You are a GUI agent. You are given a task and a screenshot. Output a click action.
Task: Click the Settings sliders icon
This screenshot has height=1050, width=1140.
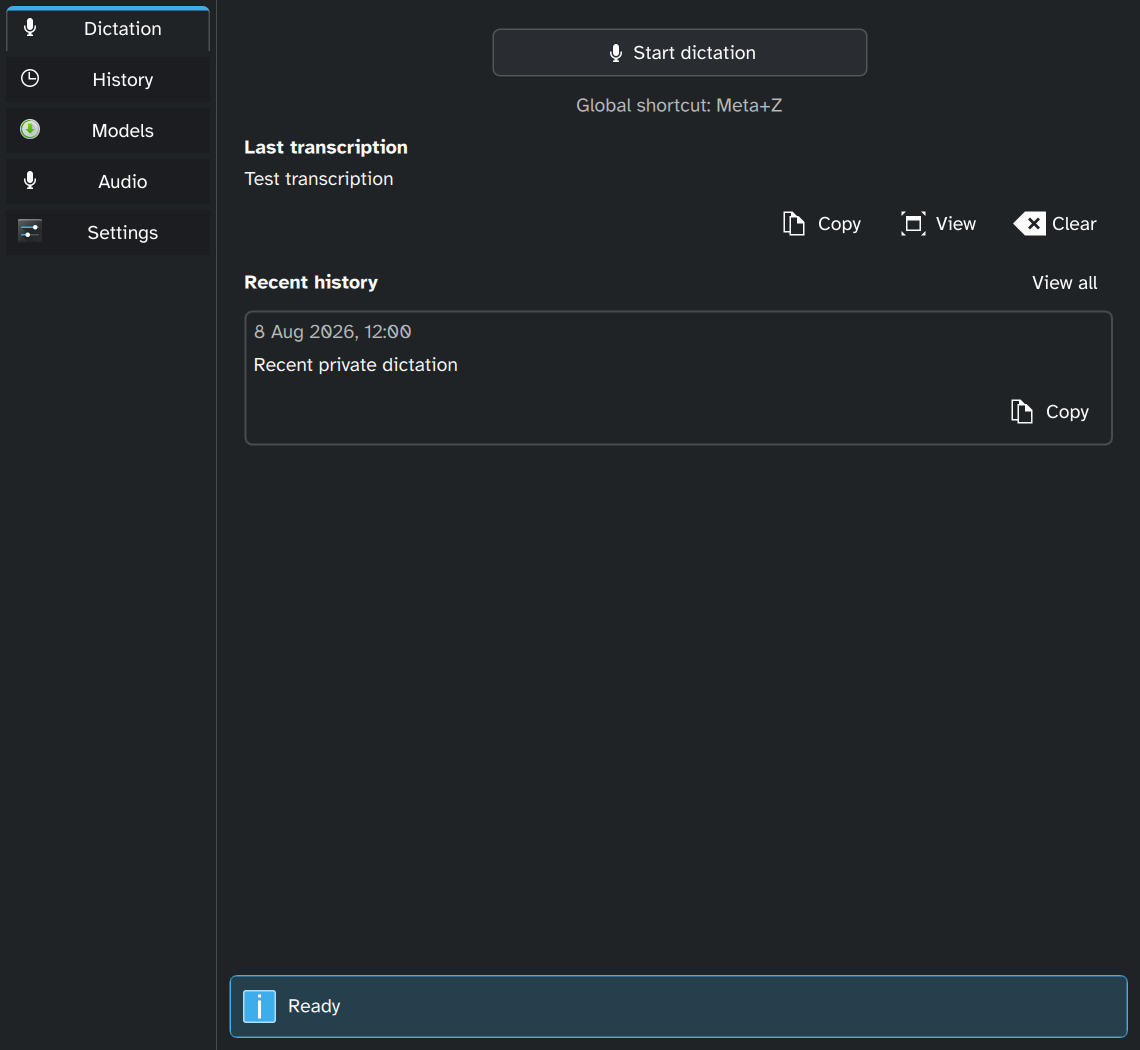(x=30, y=231)
